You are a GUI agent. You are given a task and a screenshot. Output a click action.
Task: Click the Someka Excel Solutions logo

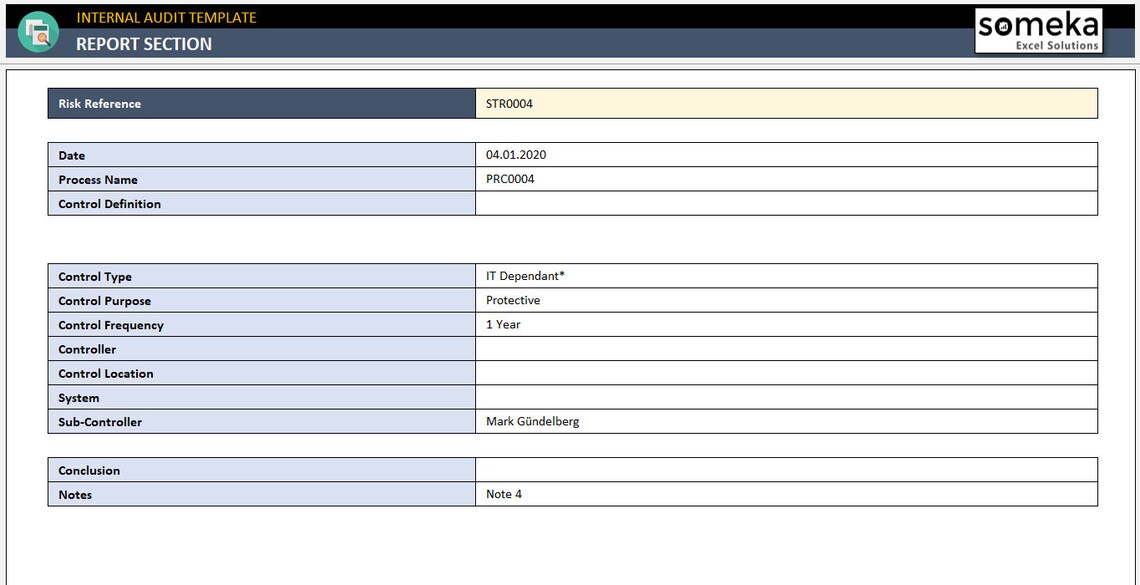pyautogui.click(x=1038, y=29)
